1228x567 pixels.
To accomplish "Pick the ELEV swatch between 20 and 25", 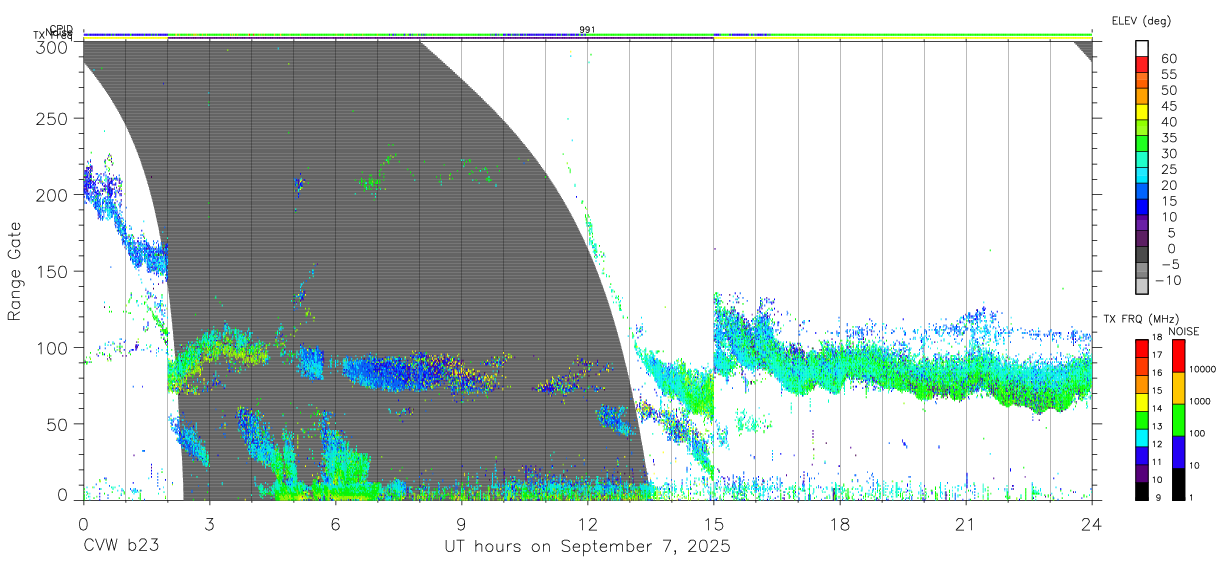I will click(1143, 177).
